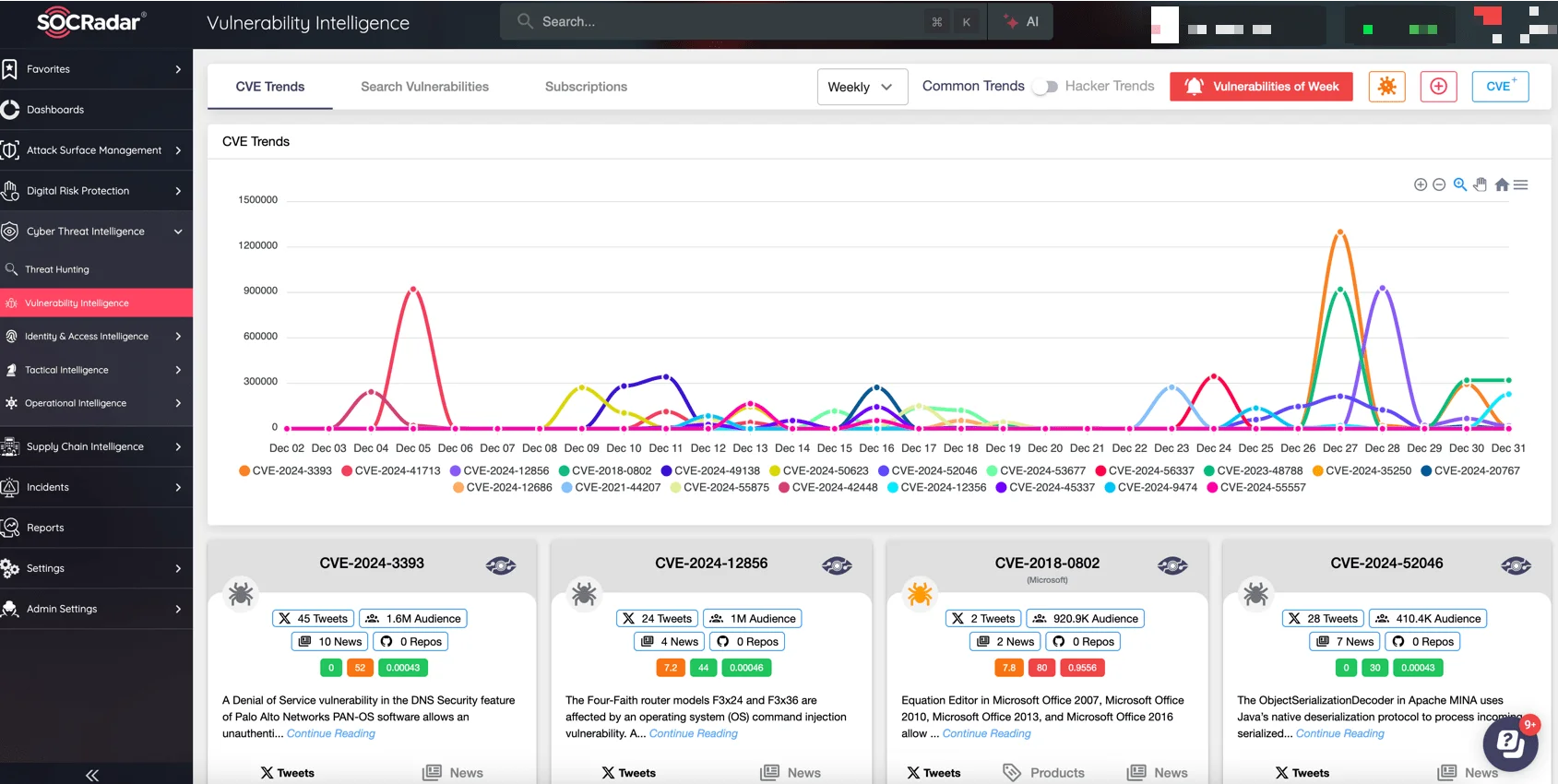The height and width of the screenshot is (784, 1558).
Task: Toggle CVE-2024-55557 legend series
Action: pos(1256,487)
